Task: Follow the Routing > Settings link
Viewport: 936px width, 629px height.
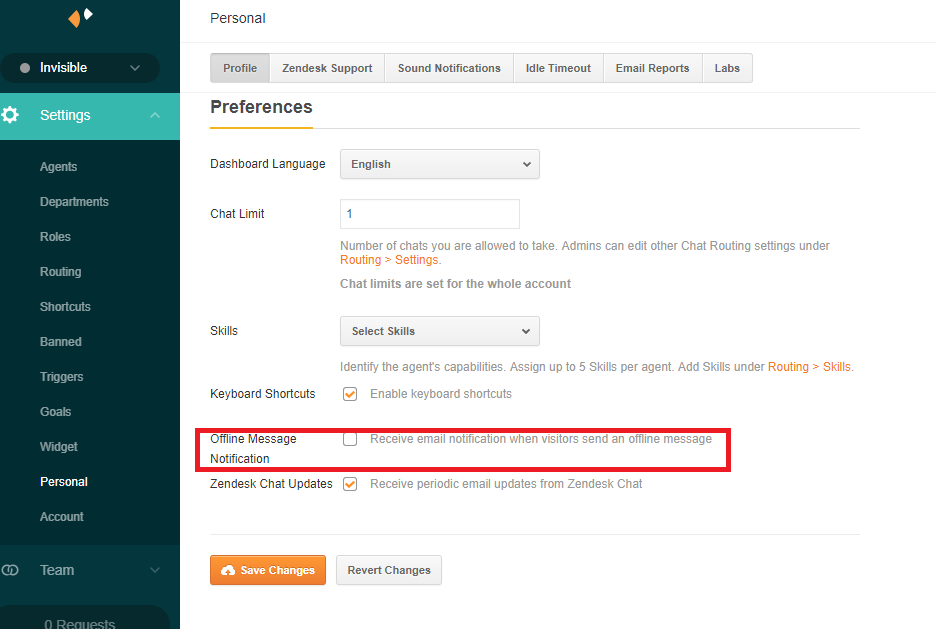Action: (x=389, y=260)
